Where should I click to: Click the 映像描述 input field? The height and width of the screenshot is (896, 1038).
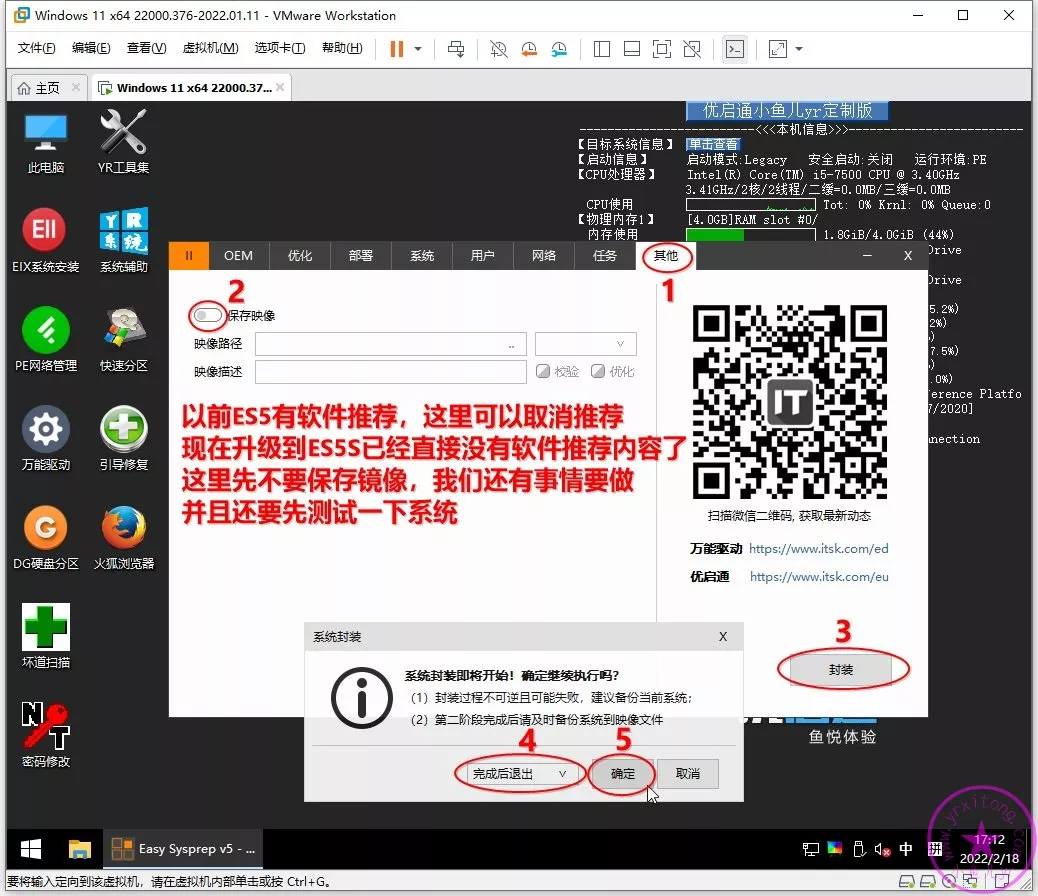point(390,372)
